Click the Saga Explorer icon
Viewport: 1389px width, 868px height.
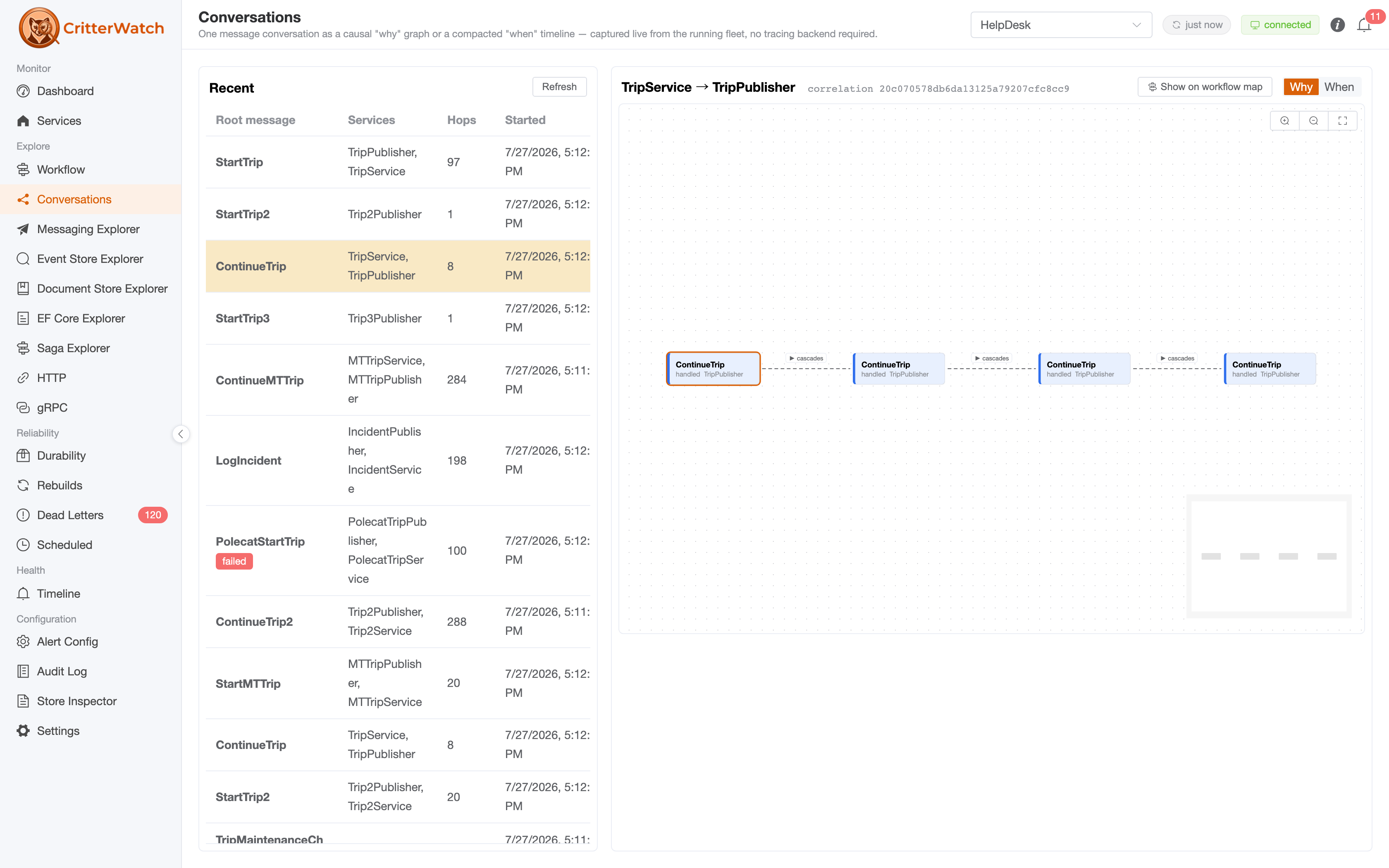pos(23,348)
